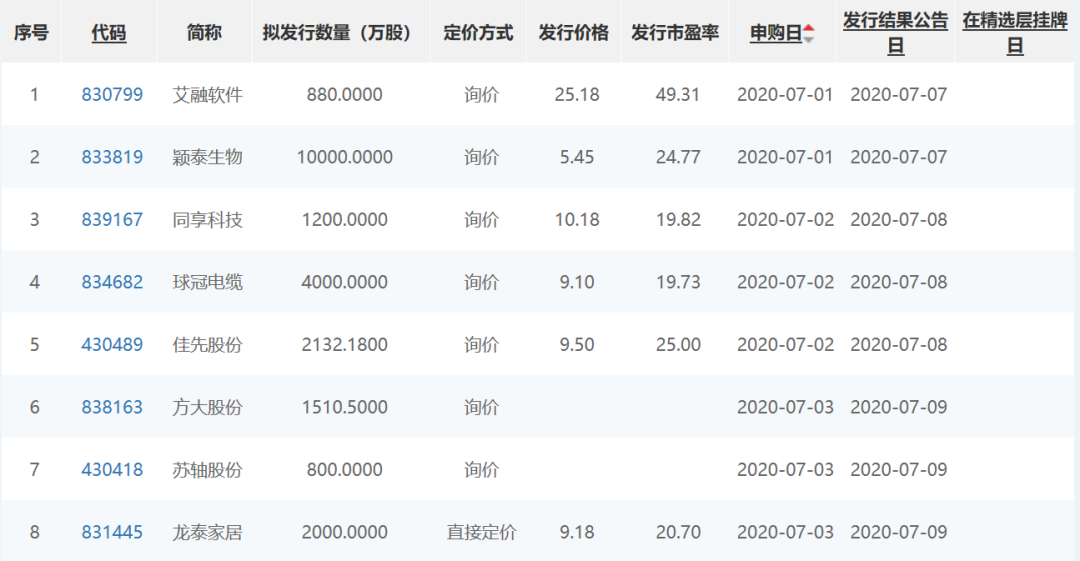Select the 艾融软件 name cell

(x=207, y=94)
